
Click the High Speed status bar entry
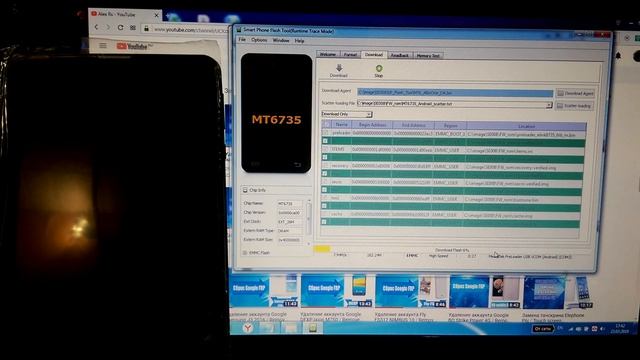pyautogui.click(x=438, y=256)
